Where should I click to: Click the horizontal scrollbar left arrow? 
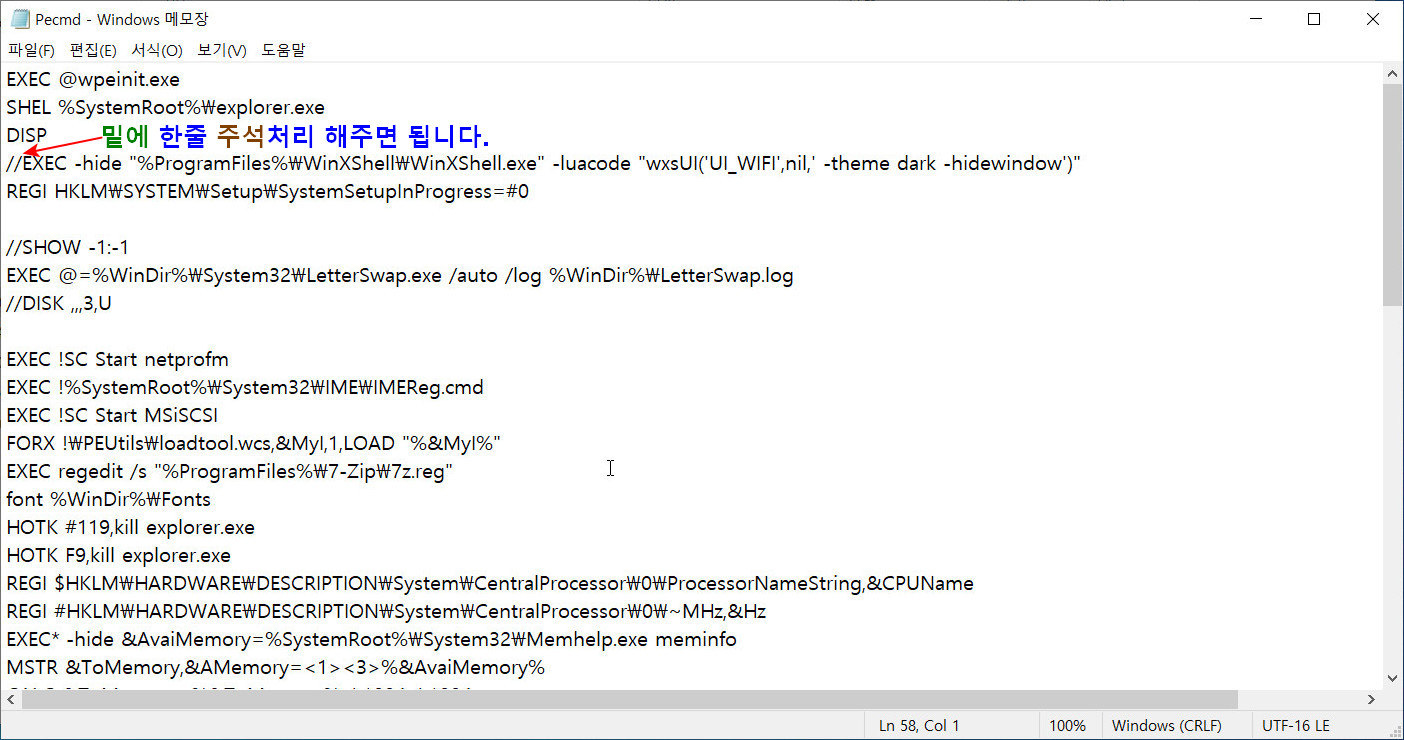point(11,699)
